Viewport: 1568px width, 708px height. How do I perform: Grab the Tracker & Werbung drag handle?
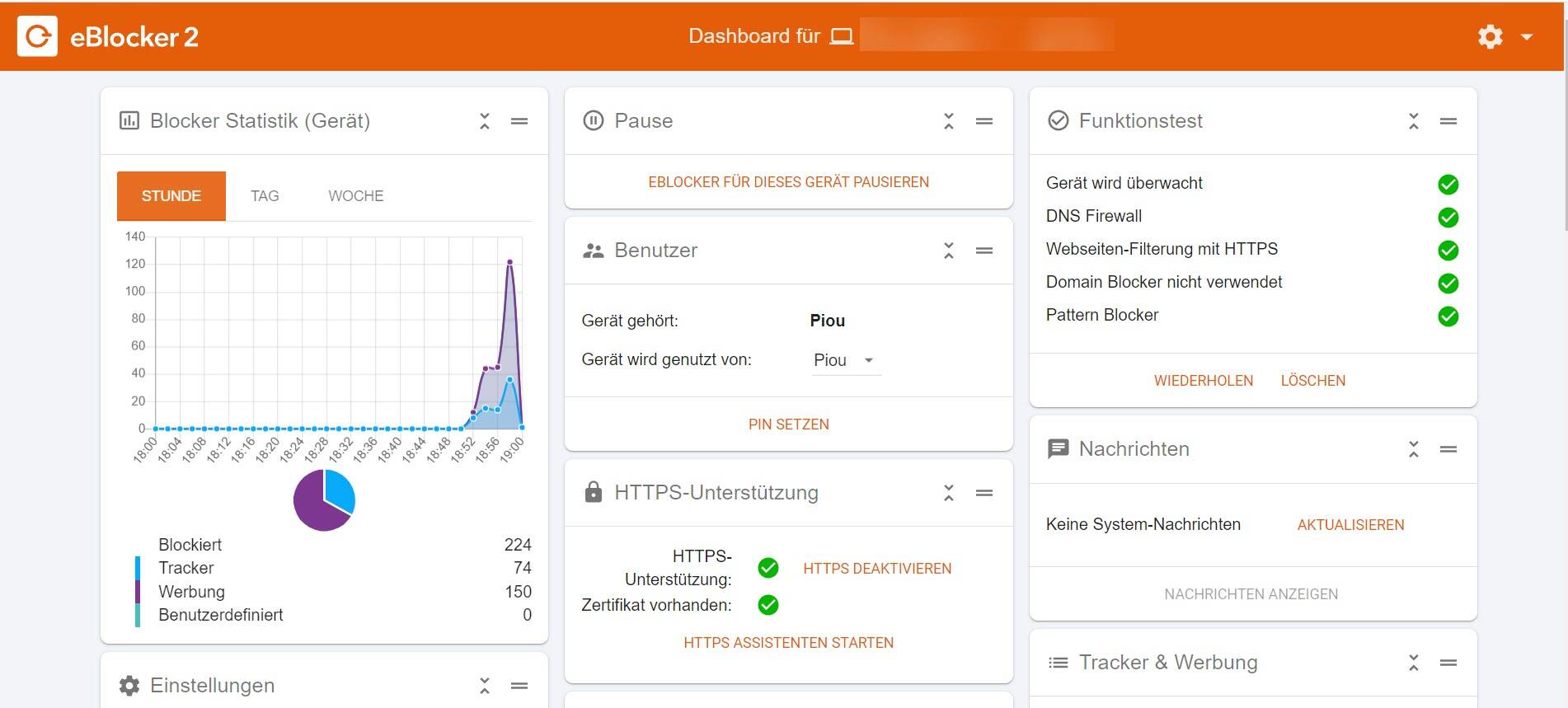click(1448, 663)
